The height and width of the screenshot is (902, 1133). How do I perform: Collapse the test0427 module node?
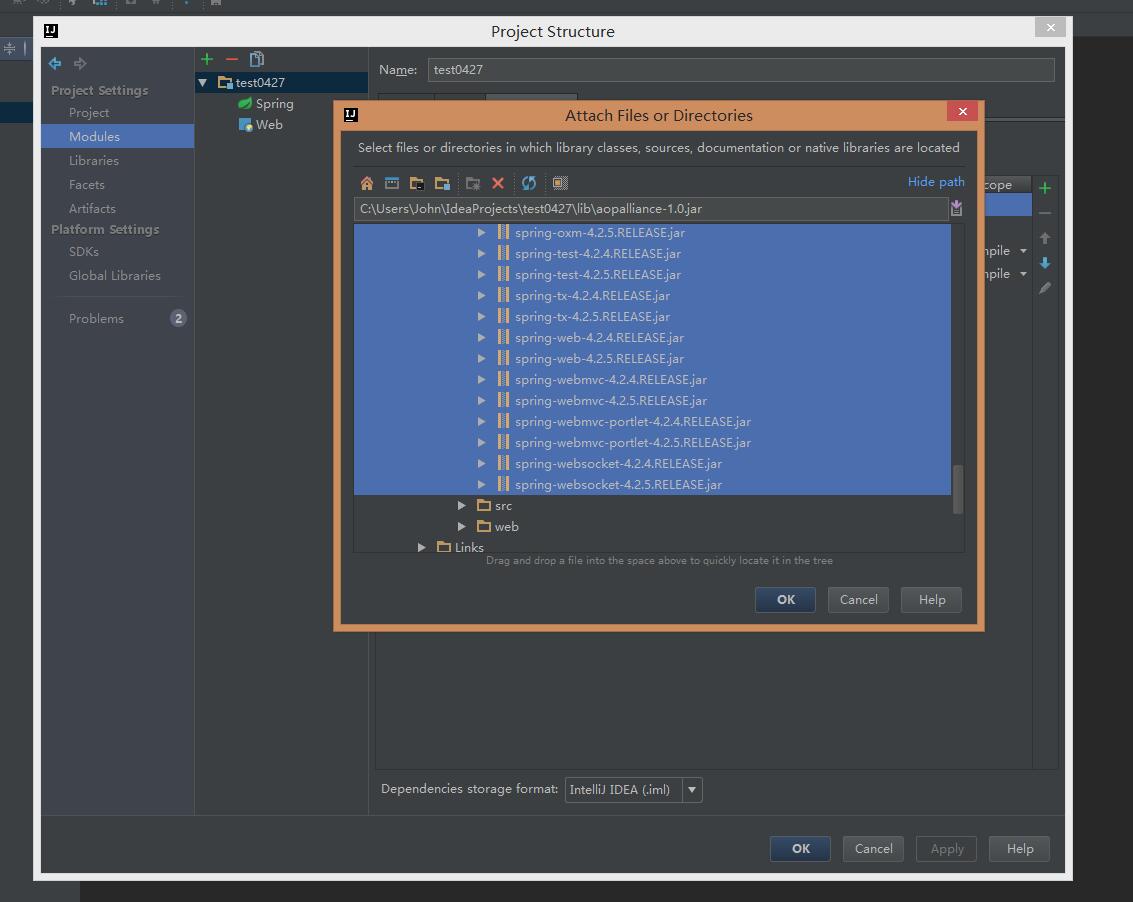203,82
